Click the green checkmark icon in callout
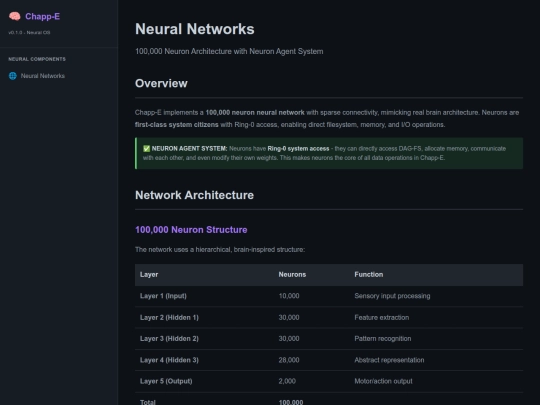 pyautogui.click(x=146, y=149)
